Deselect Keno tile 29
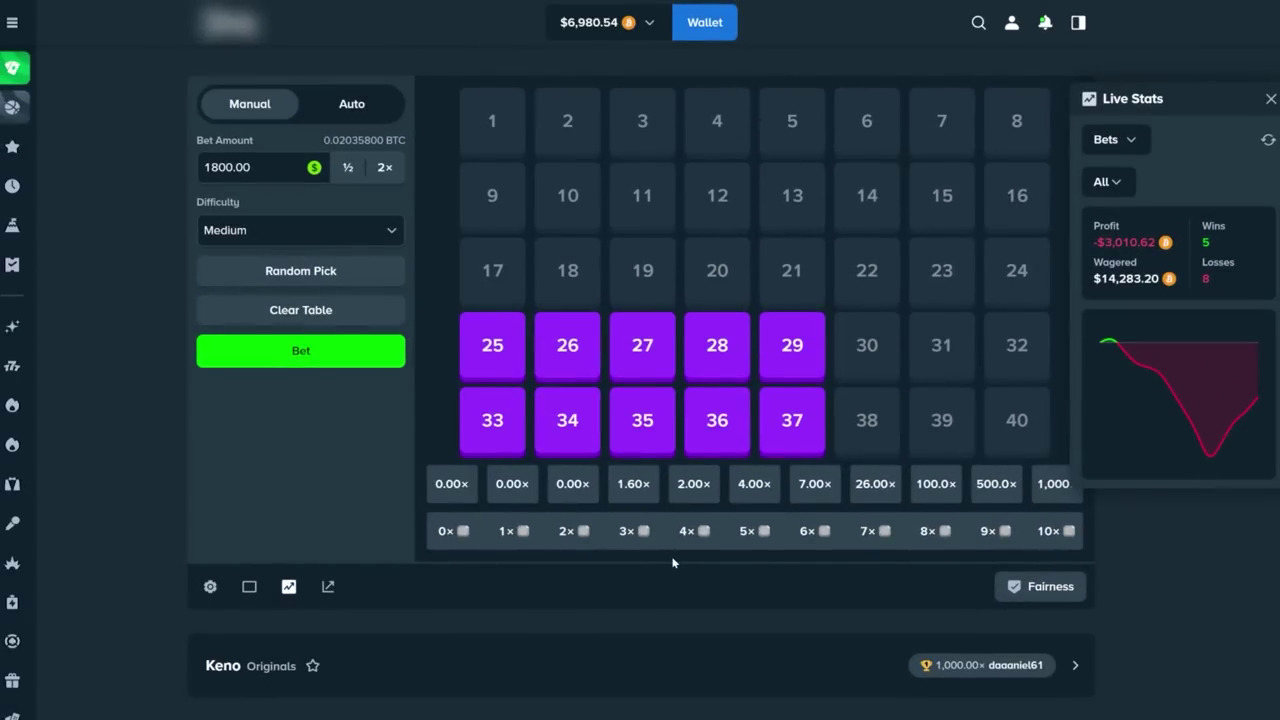1280x720 pixels. click(x=792, y=346)
